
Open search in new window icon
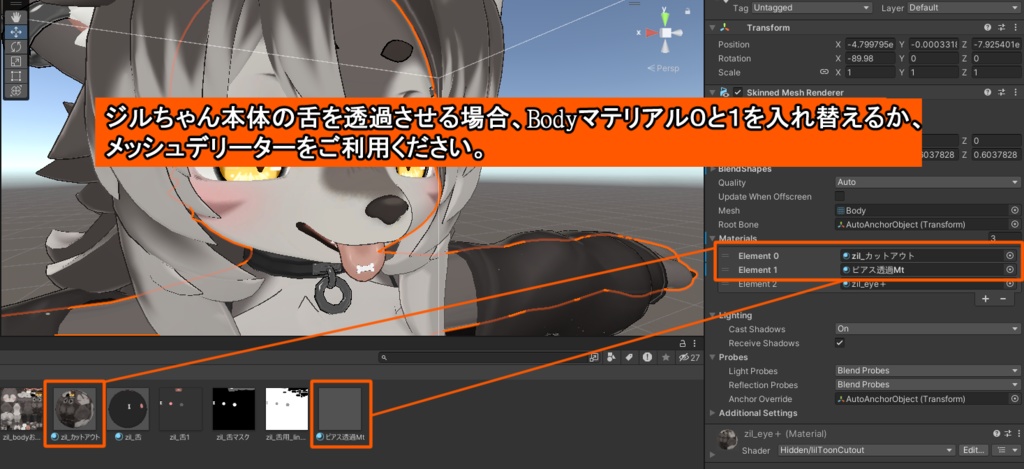click(594, 357)
